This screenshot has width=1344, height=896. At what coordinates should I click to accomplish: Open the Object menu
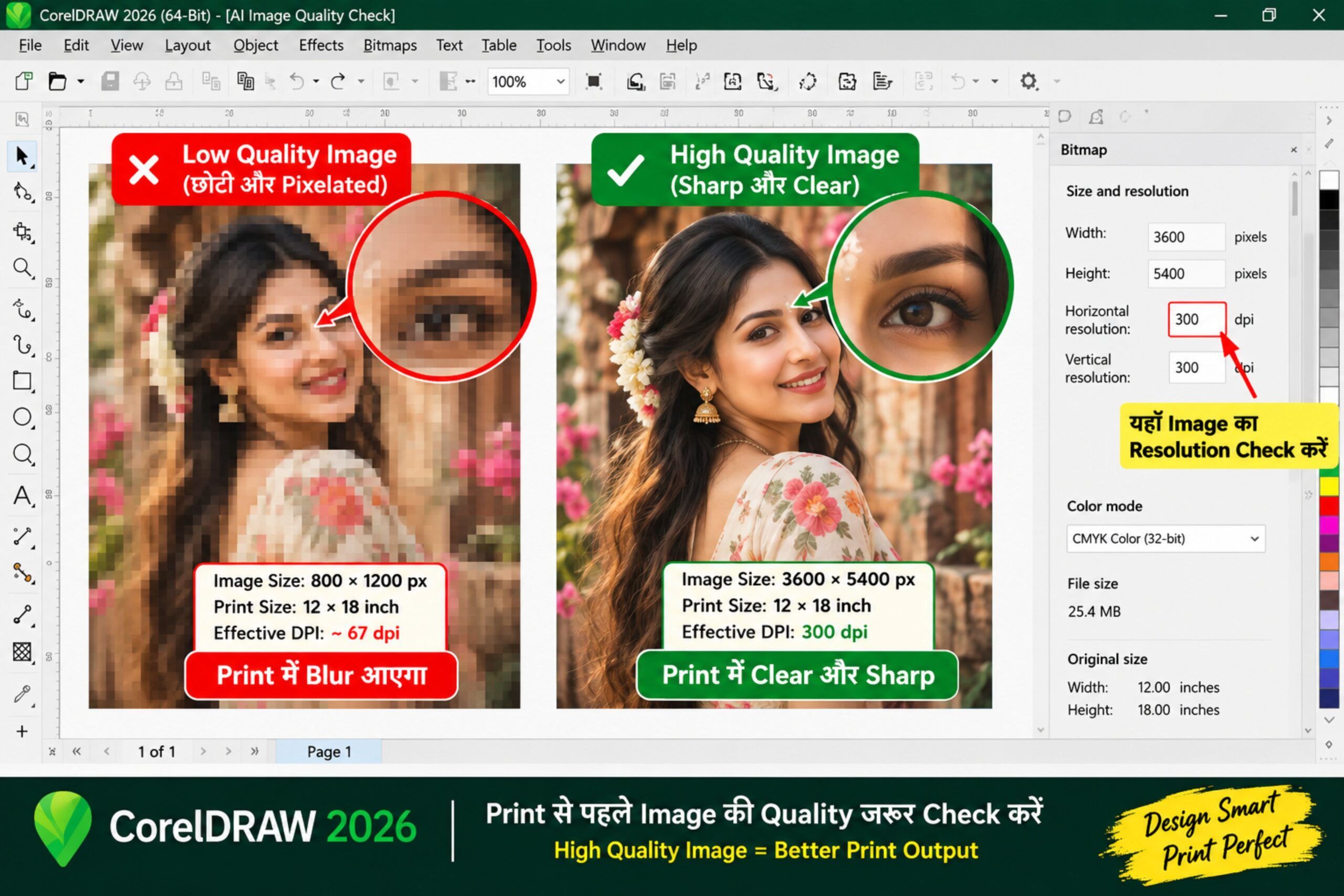coord(256,45)
